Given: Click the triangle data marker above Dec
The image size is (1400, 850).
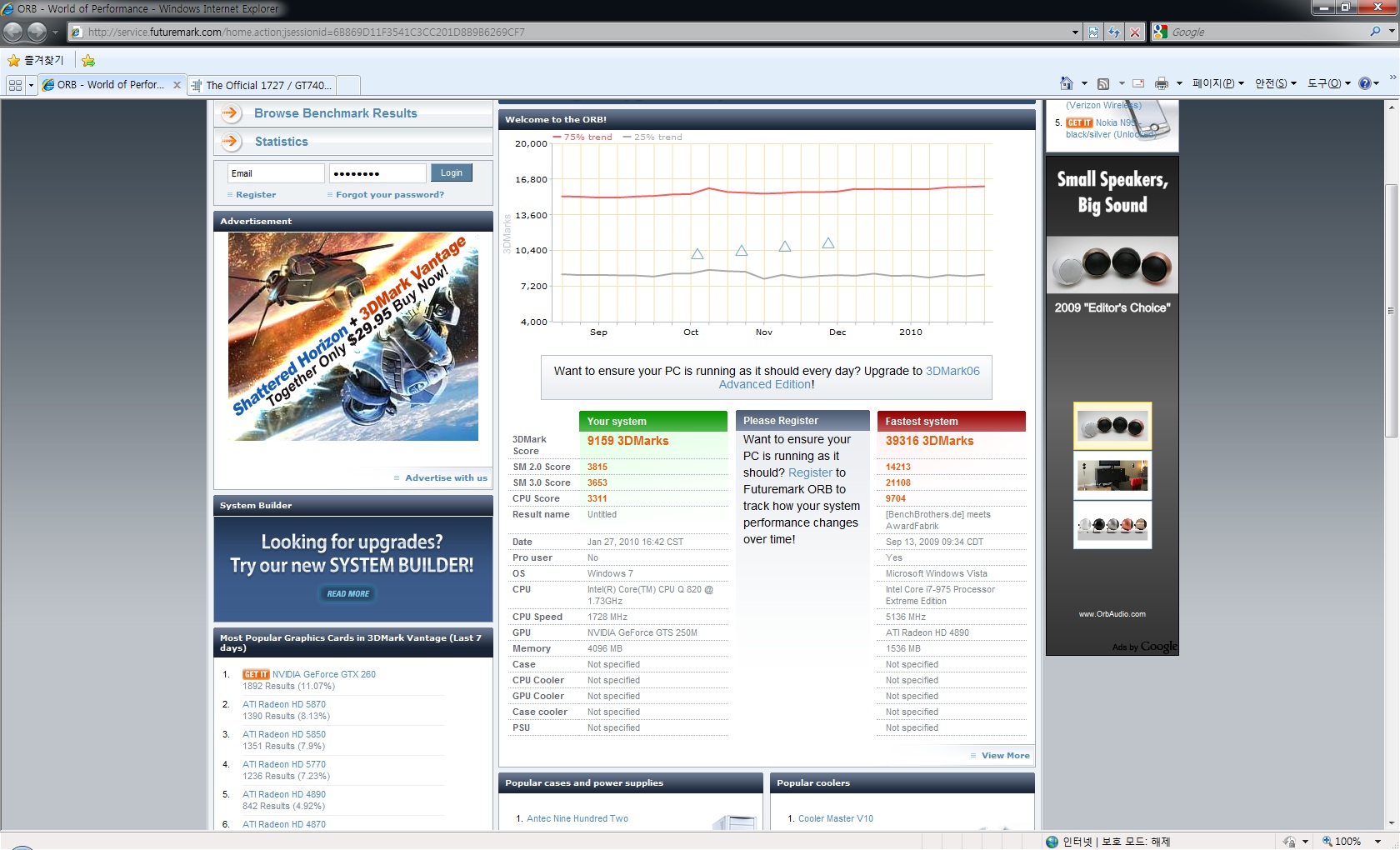Looking at the screenshot, I should 828,243.
